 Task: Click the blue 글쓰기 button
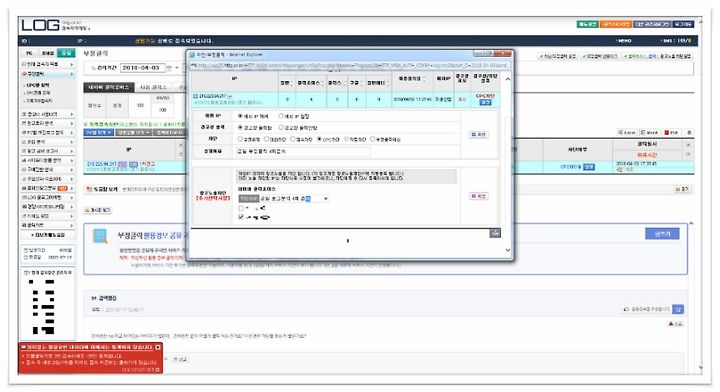(x=662, y=234)
